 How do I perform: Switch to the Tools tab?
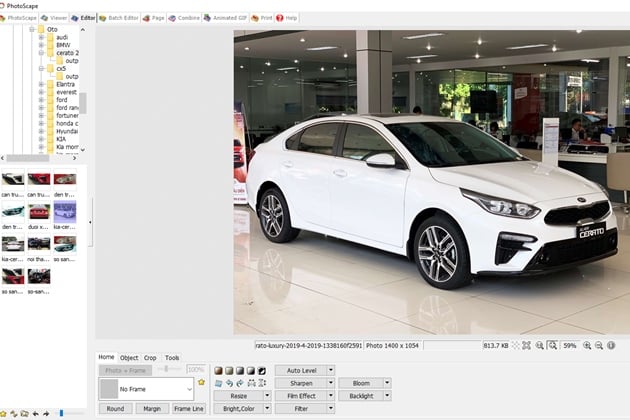pyautogui.click(x=172, y=358)
